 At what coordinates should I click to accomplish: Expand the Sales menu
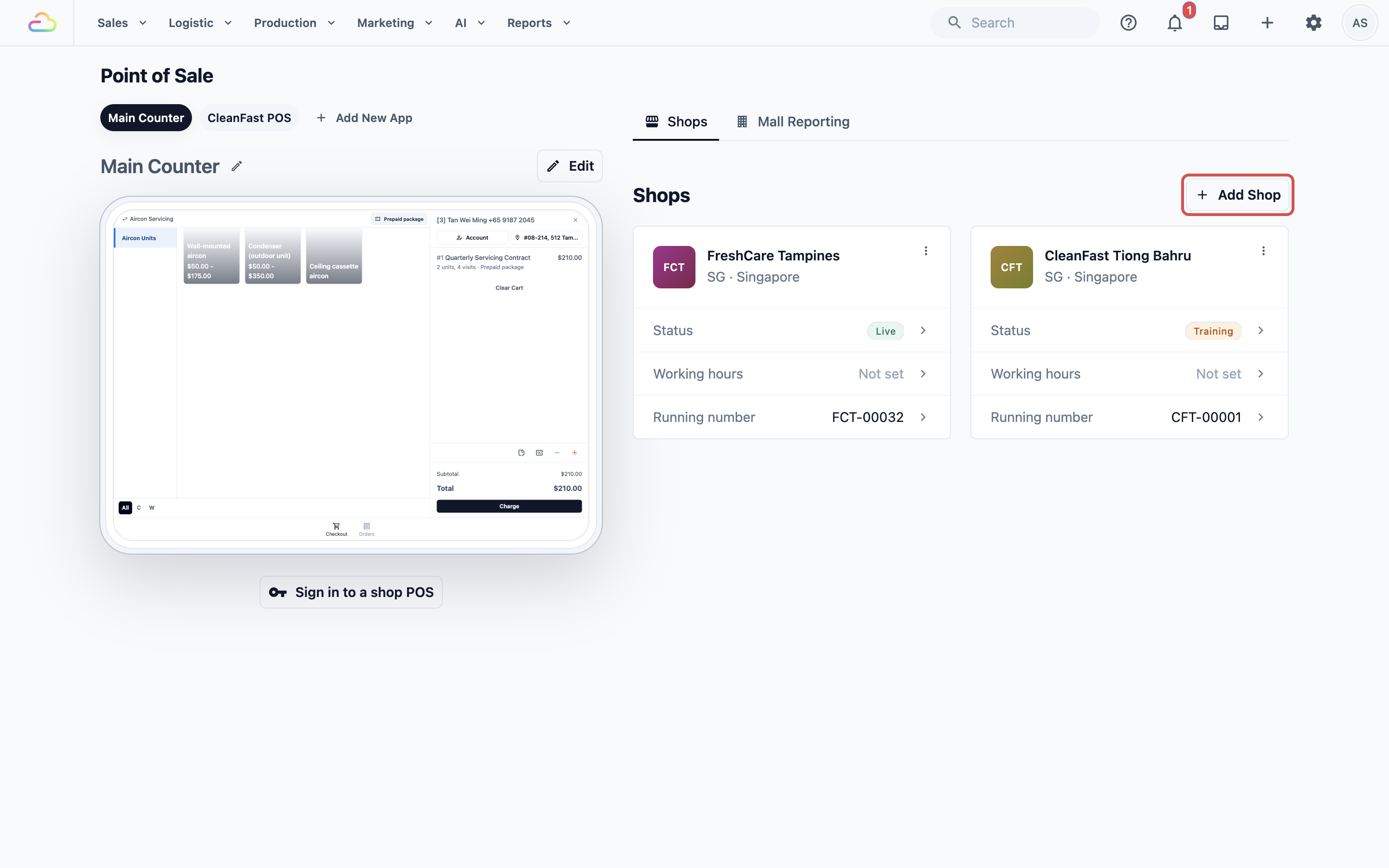[122, 23]
